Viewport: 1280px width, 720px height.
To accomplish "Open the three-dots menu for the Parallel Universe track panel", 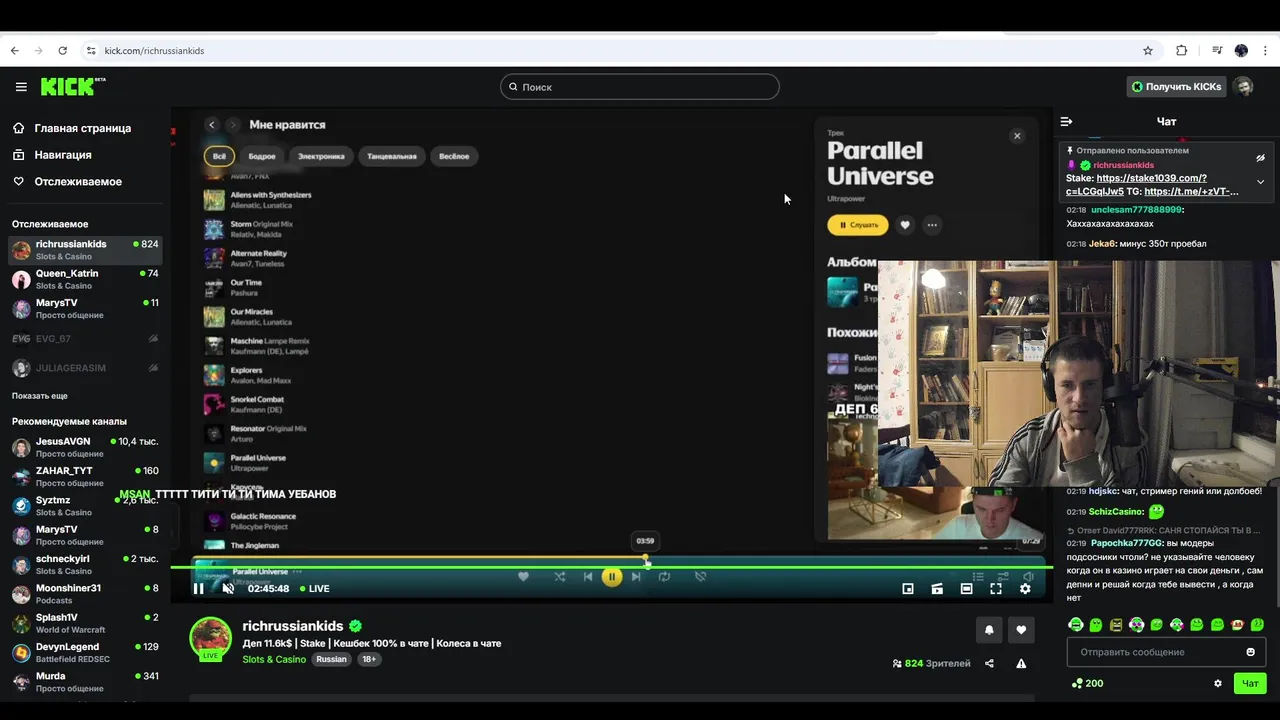I will click(932, 225).
